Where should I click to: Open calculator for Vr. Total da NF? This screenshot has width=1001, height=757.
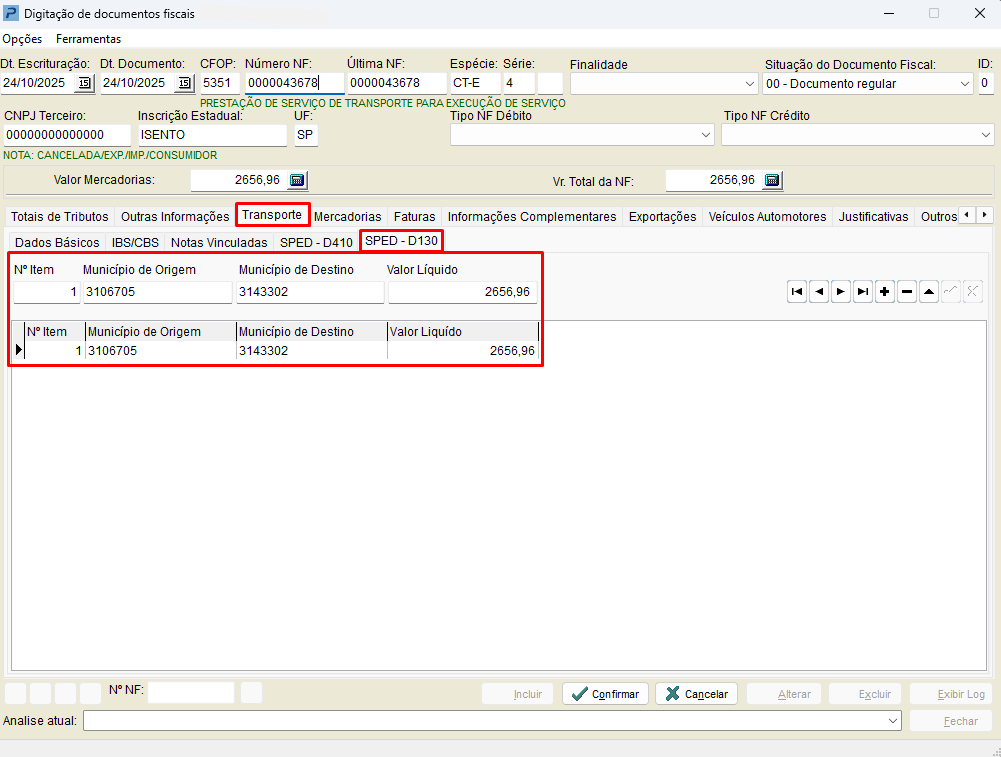point(772,180)
